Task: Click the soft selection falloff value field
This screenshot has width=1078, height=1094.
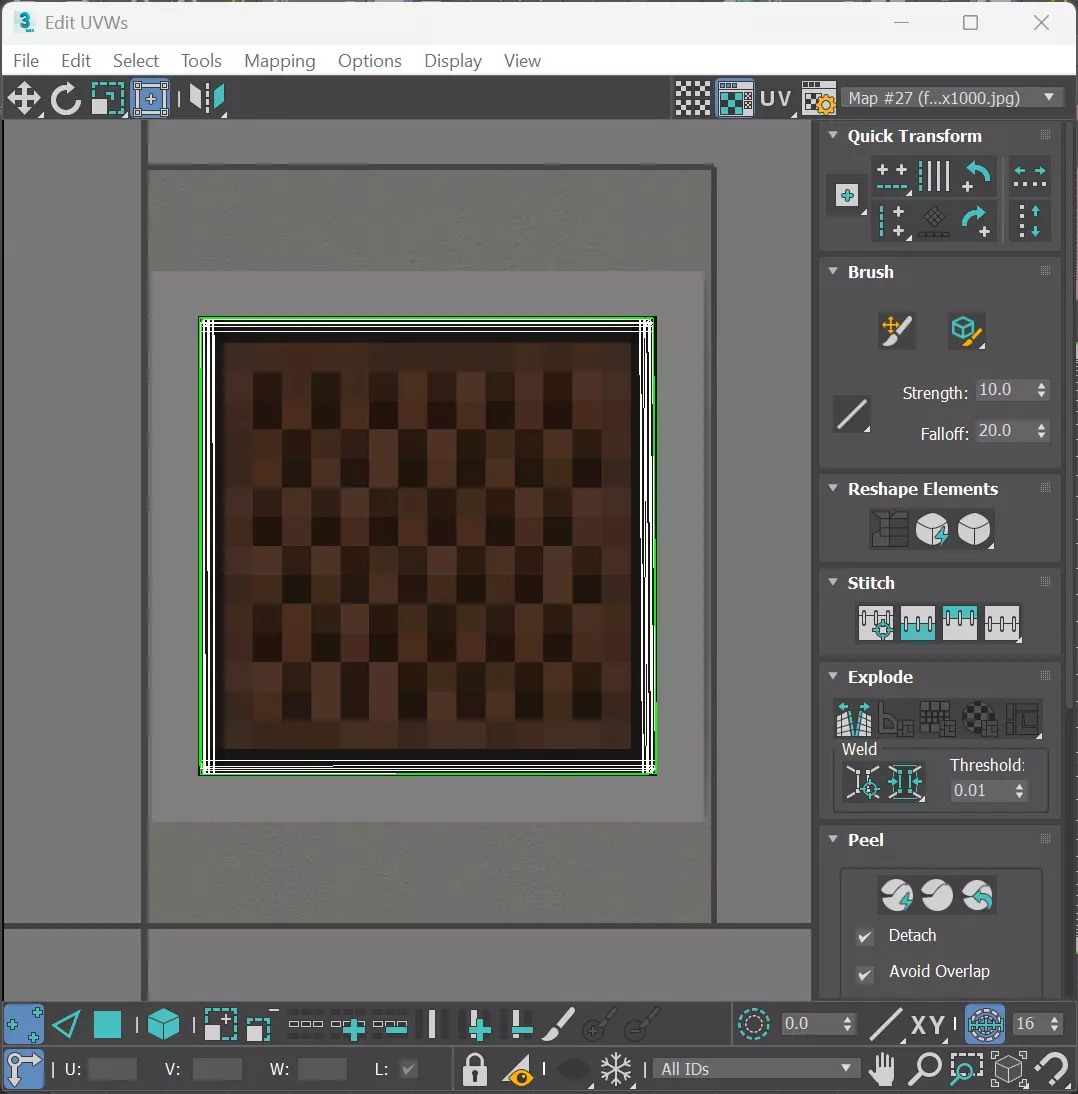Action: [x=809, y=1024]
